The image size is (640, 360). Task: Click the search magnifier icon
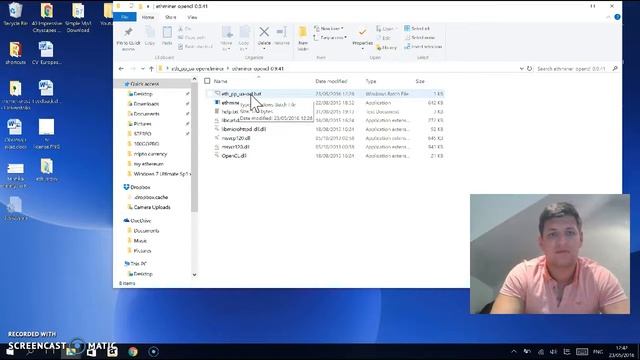click(x=615, y=69)
